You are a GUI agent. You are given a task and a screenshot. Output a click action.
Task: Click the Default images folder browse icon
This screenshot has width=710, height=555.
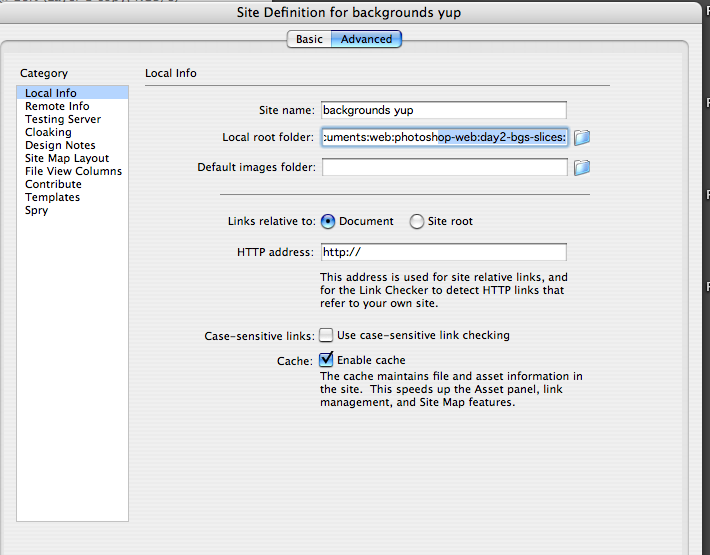coord(582,167)
